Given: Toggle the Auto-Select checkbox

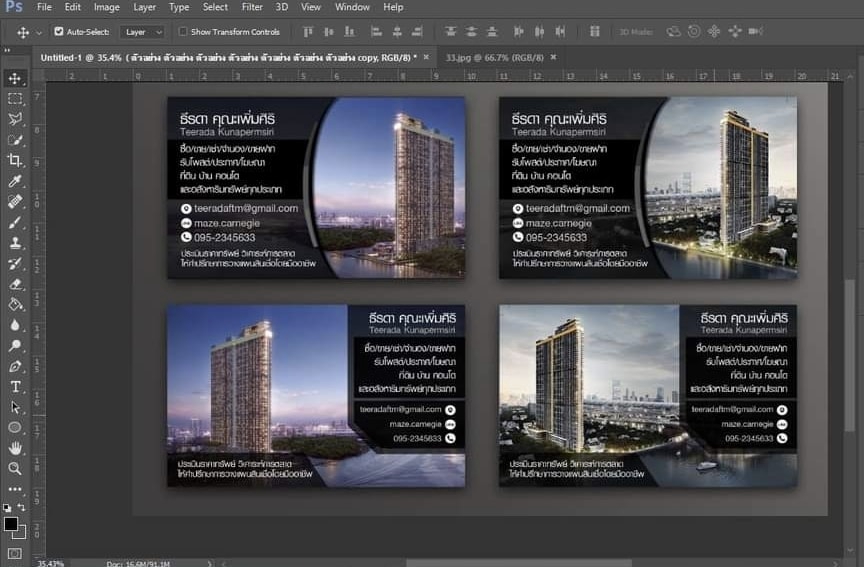Looking at the screenshot, I should coord(59,32).
